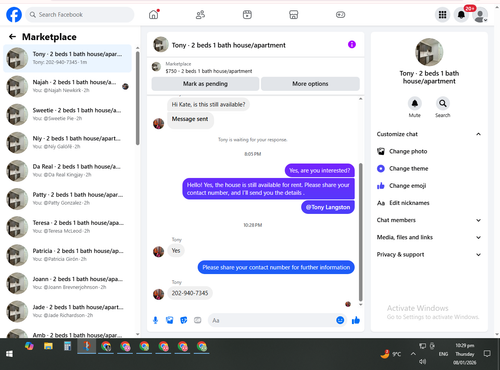Click the message thread scrollbar

(x=360, y=232)
